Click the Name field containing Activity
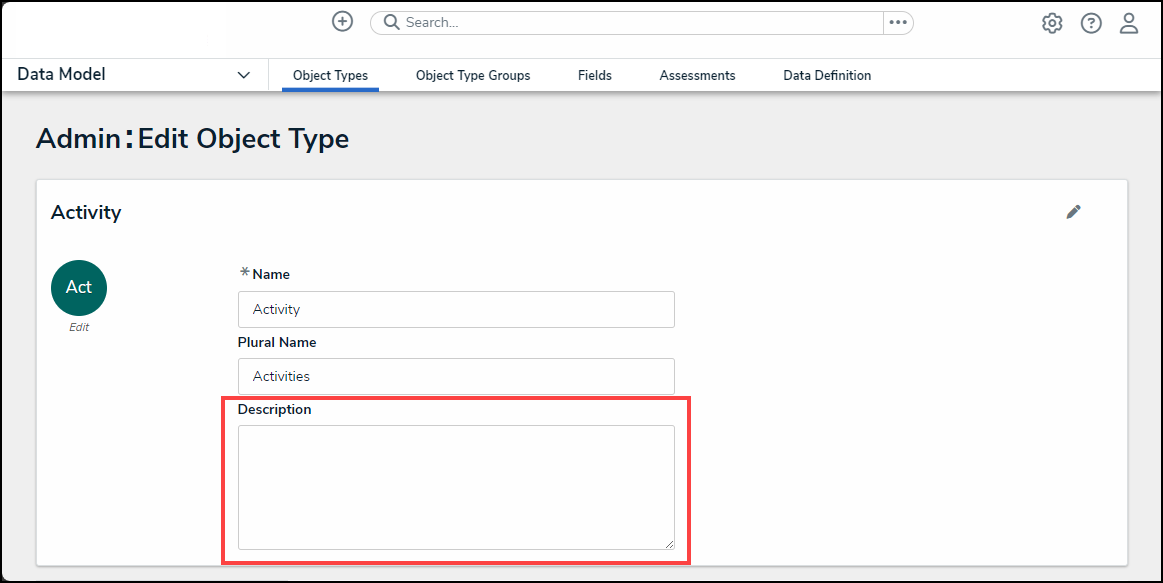Viewport: 1163px width, 583px height. 456,310
